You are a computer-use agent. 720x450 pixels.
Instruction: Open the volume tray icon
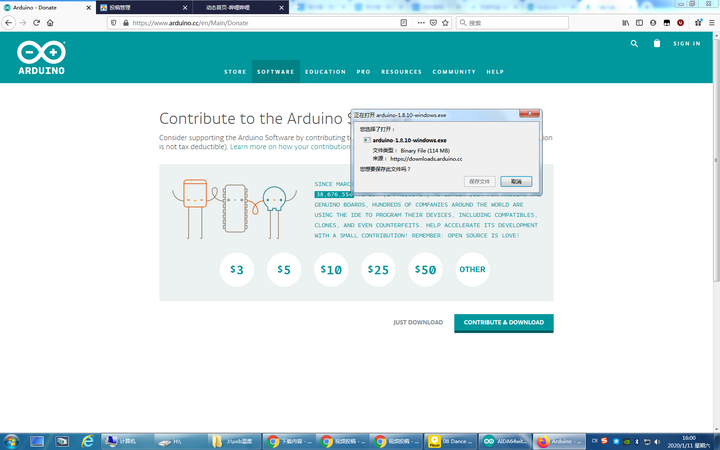(657, 441)
